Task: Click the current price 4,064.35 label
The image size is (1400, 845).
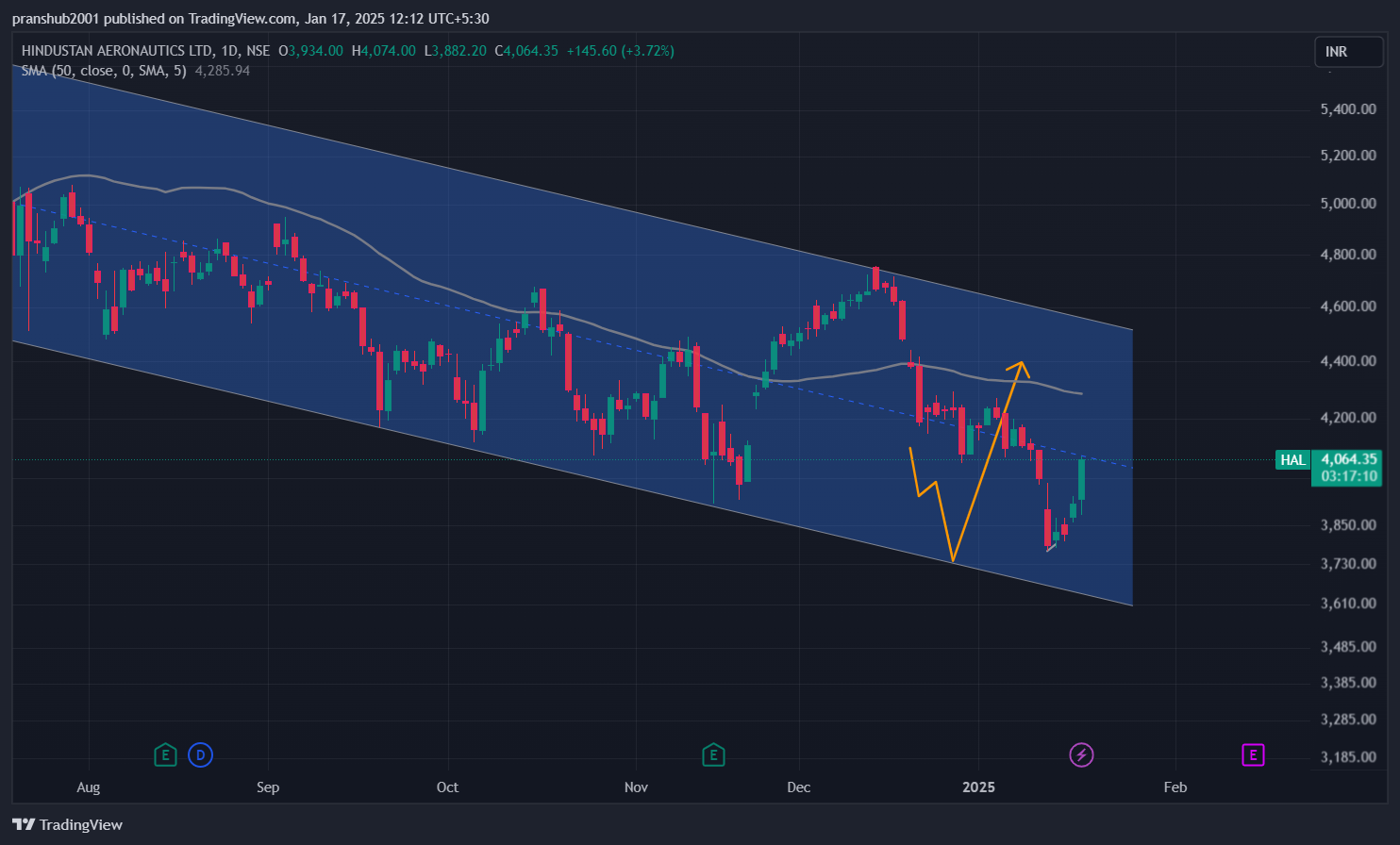Action: point(1349,459)
